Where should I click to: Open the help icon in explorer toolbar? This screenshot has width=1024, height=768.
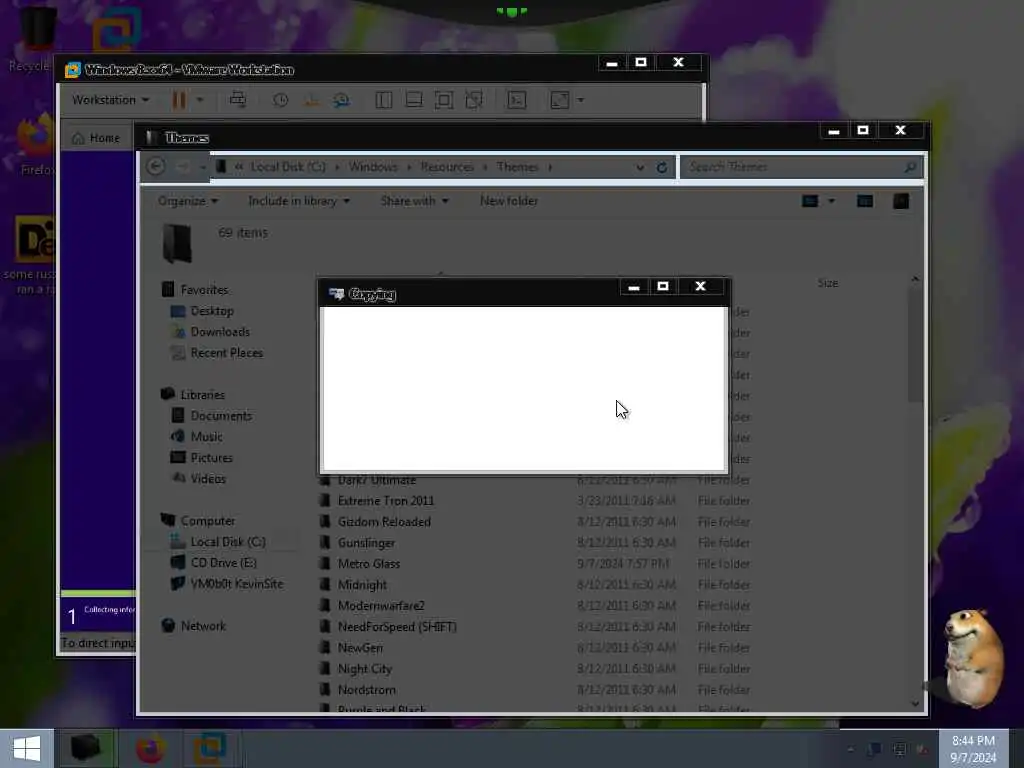pos(901,201)
